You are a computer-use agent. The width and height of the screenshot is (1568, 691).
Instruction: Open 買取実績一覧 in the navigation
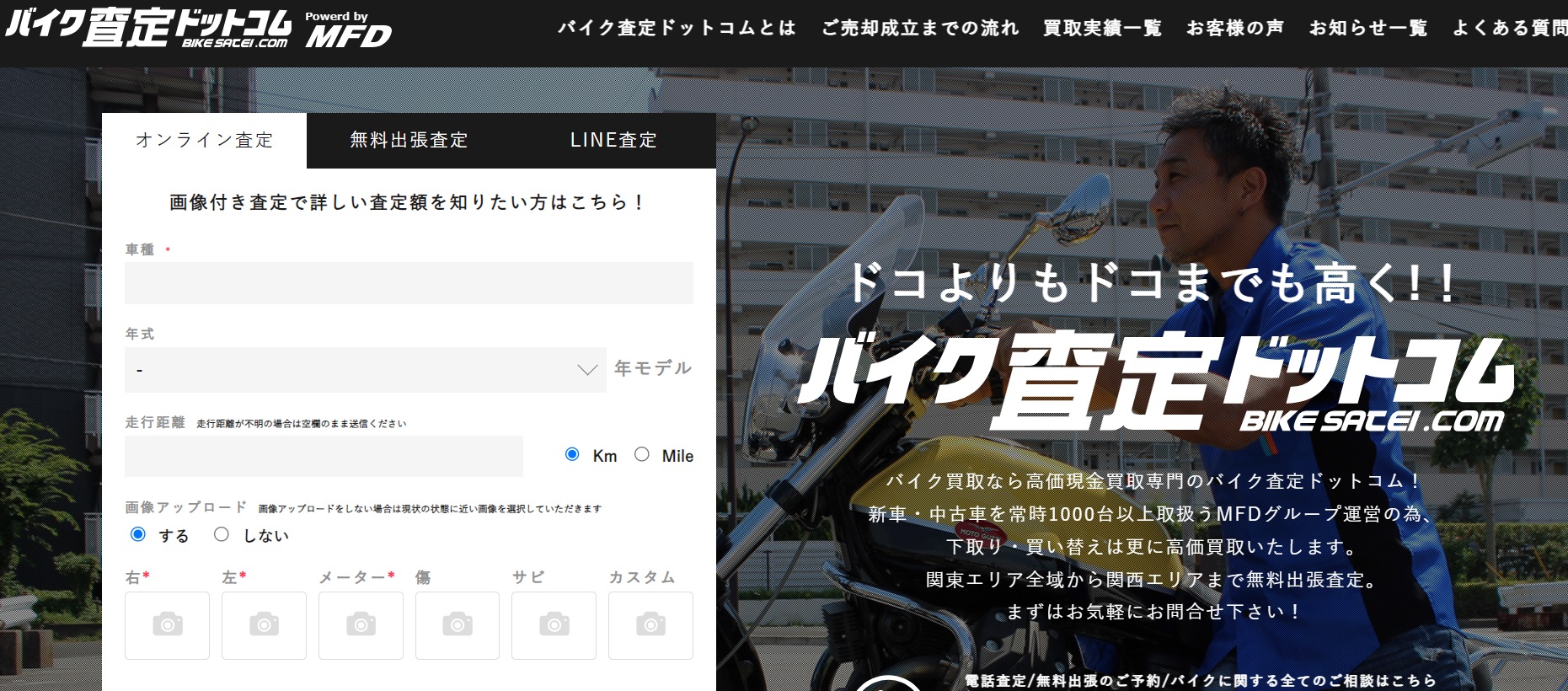pos(1102,28)
